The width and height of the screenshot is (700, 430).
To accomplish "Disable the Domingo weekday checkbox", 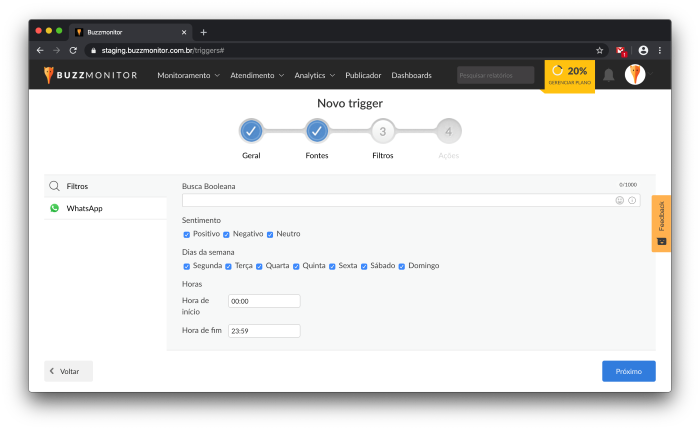I will click(402, 266).
